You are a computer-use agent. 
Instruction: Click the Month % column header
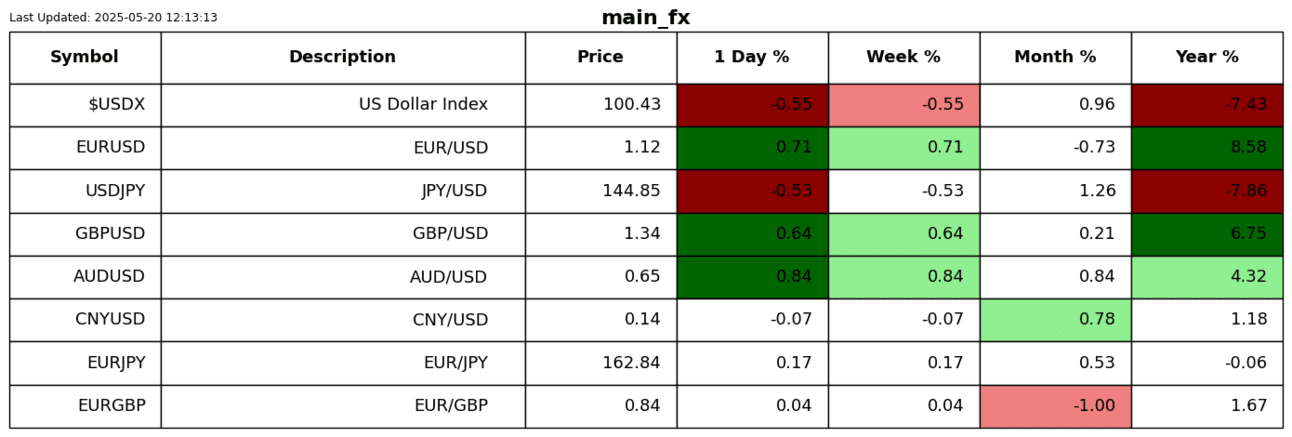(1055, 57)
